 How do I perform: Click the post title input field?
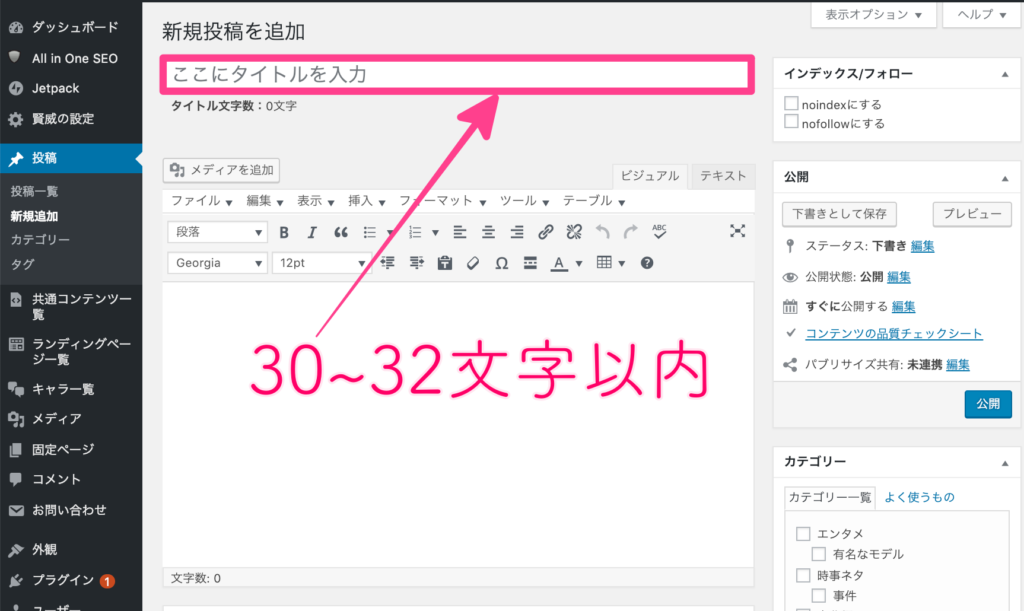pos(459,75)
